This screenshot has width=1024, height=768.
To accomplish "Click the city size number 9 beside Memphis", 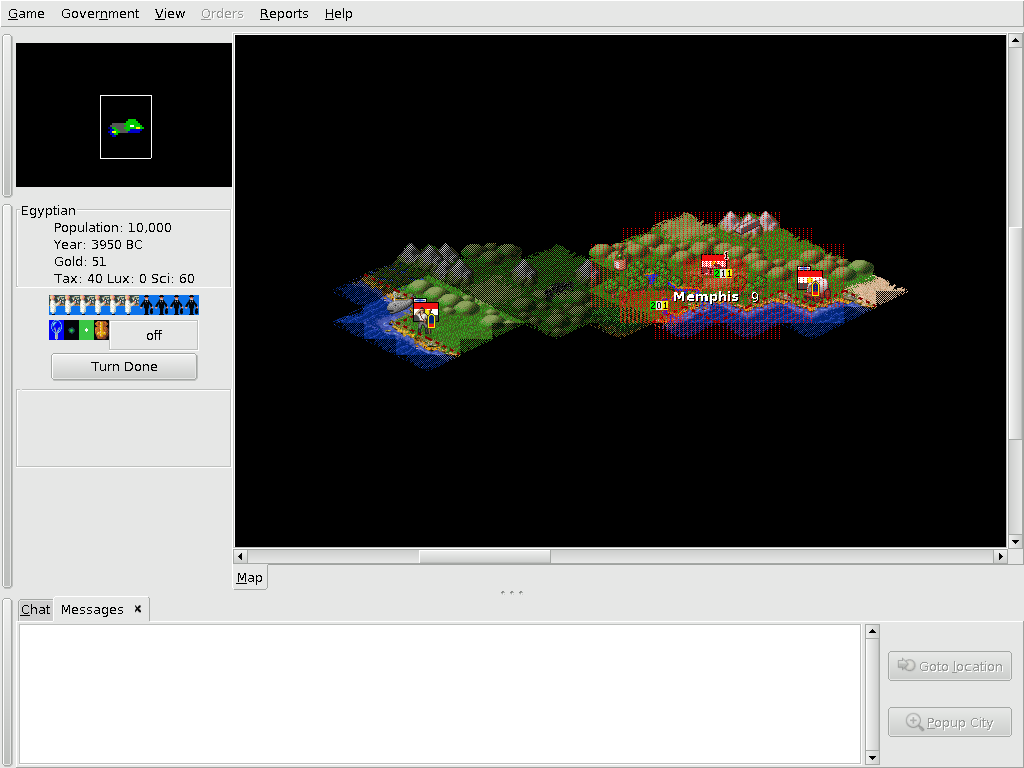I will pos(755,296).
